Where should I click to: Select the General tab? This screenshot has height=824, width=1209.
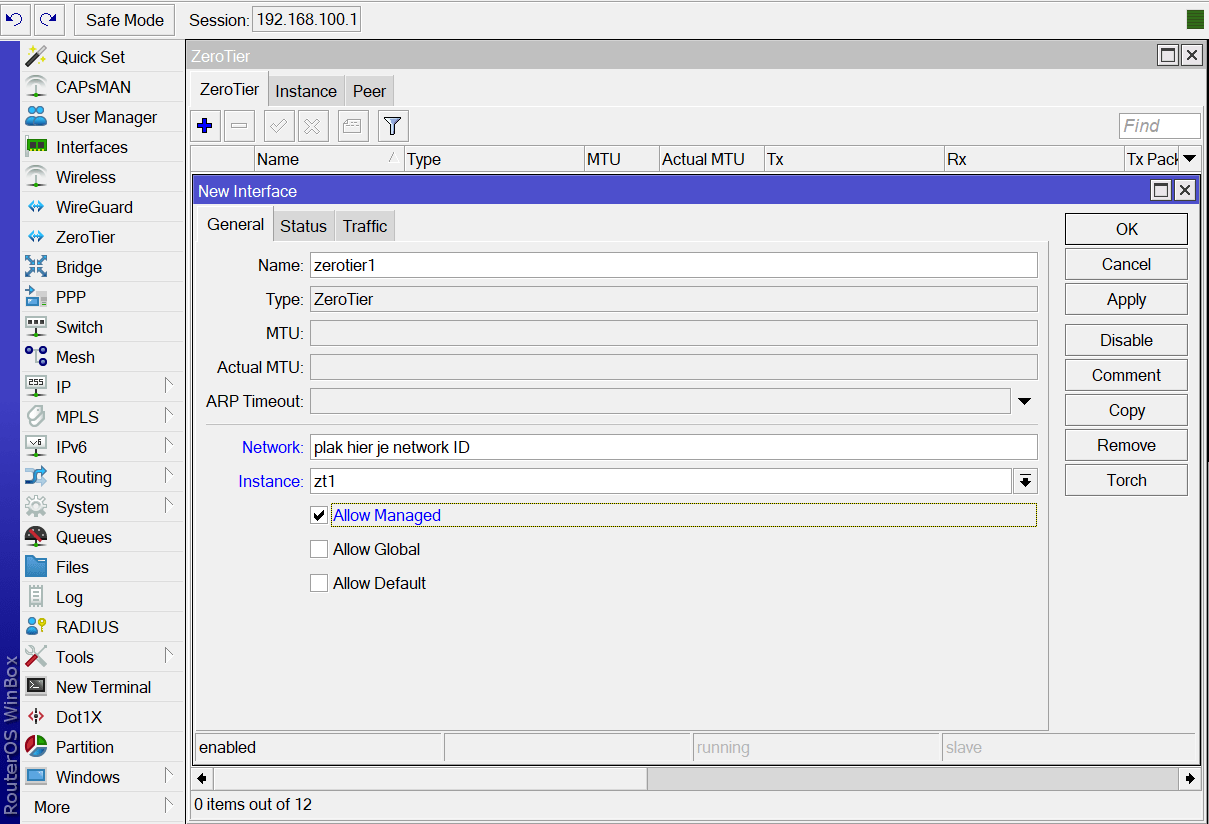click(x=235, y=225)
